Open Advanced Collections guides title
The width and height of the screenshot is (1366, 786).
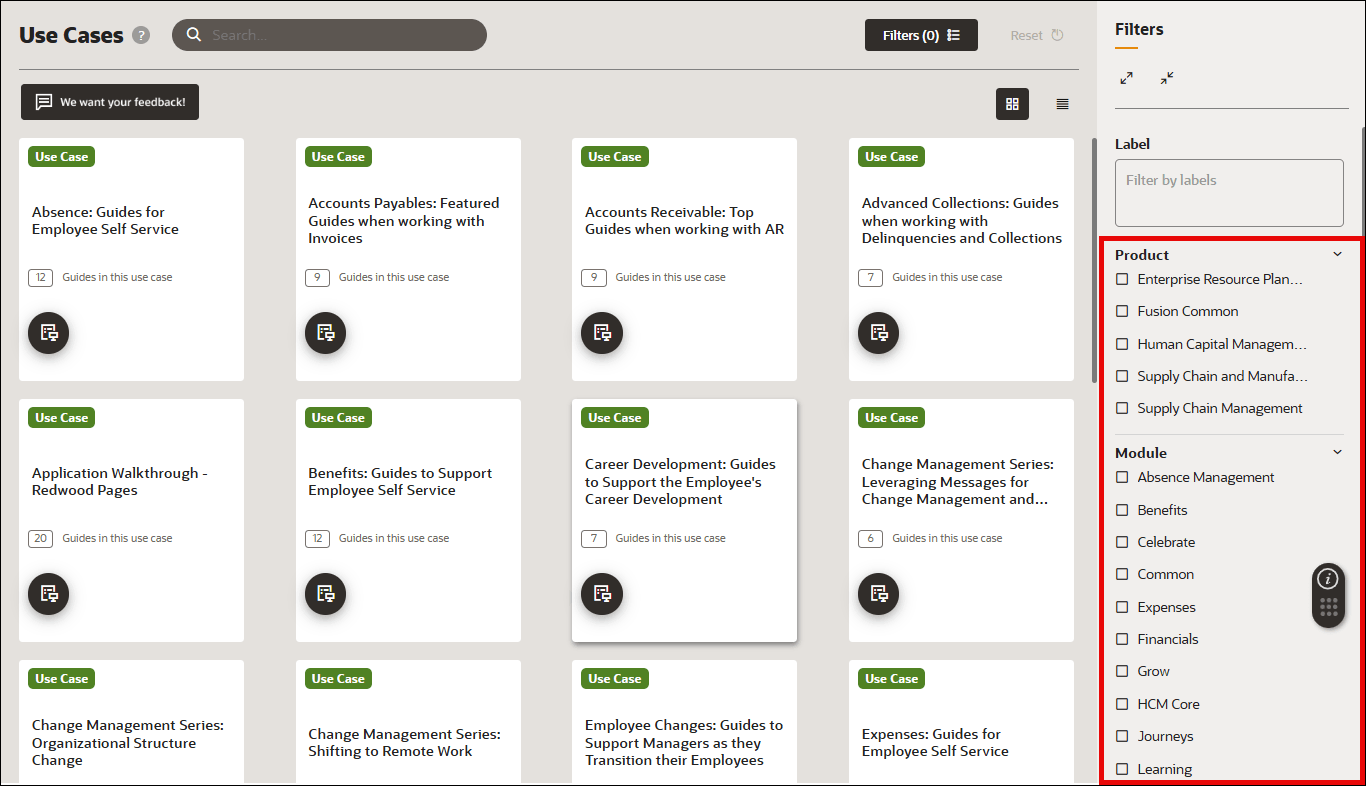961,220
